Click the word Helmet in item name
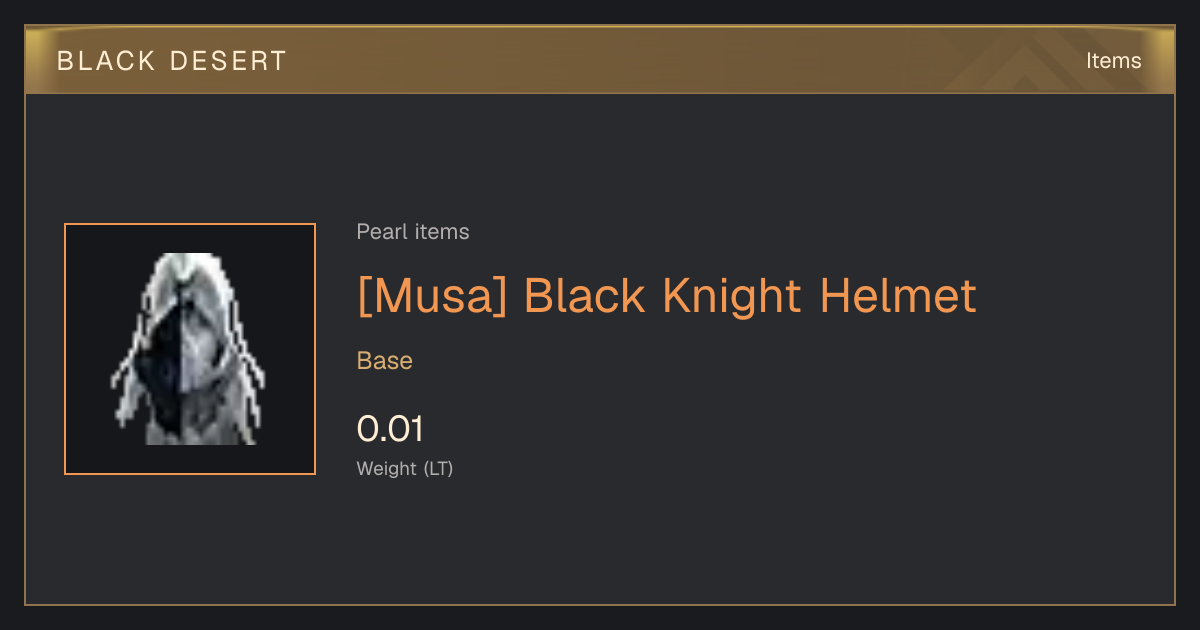The image size is (1200, 630). (x=898, y=296)
